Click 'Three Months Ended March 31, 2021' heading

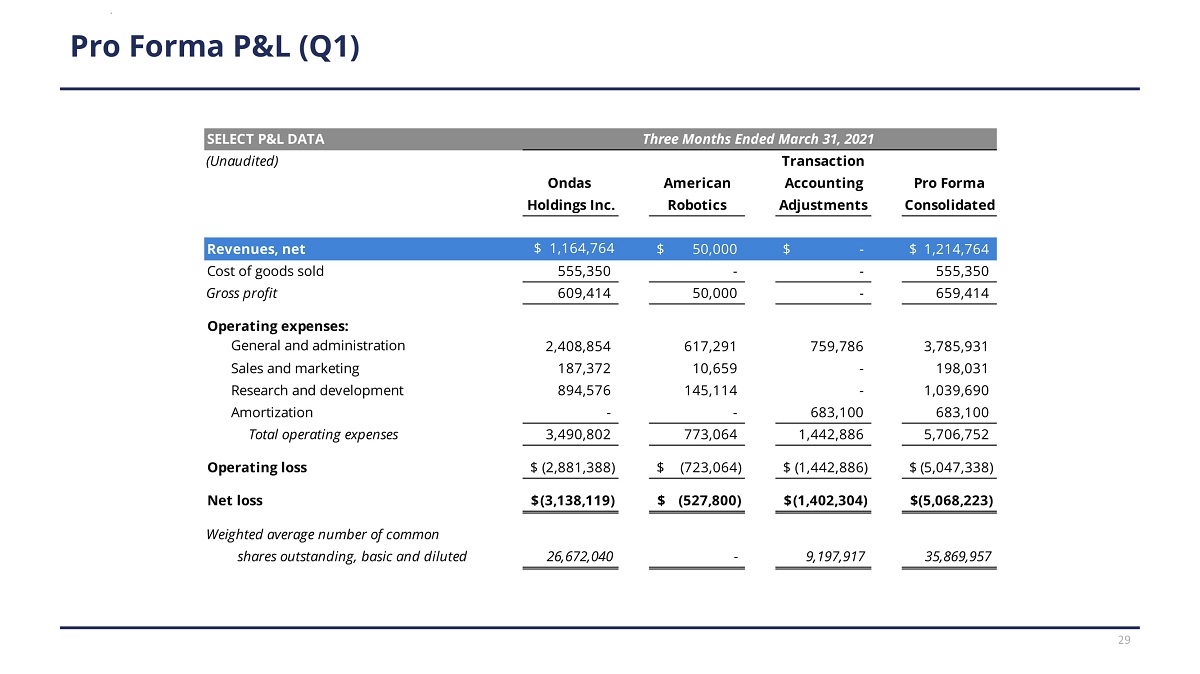point(759,139)
